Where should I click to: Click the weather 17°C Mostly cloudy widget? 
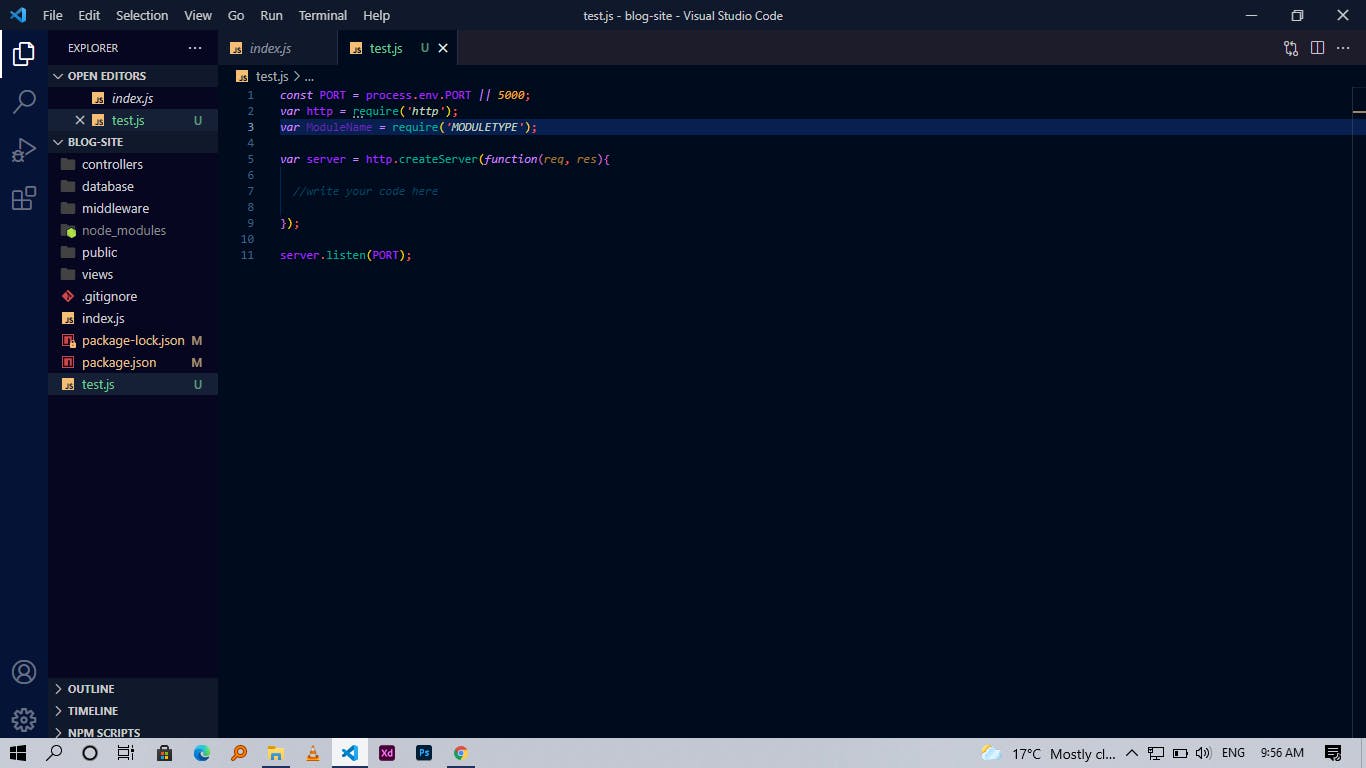click(1048, 753)
